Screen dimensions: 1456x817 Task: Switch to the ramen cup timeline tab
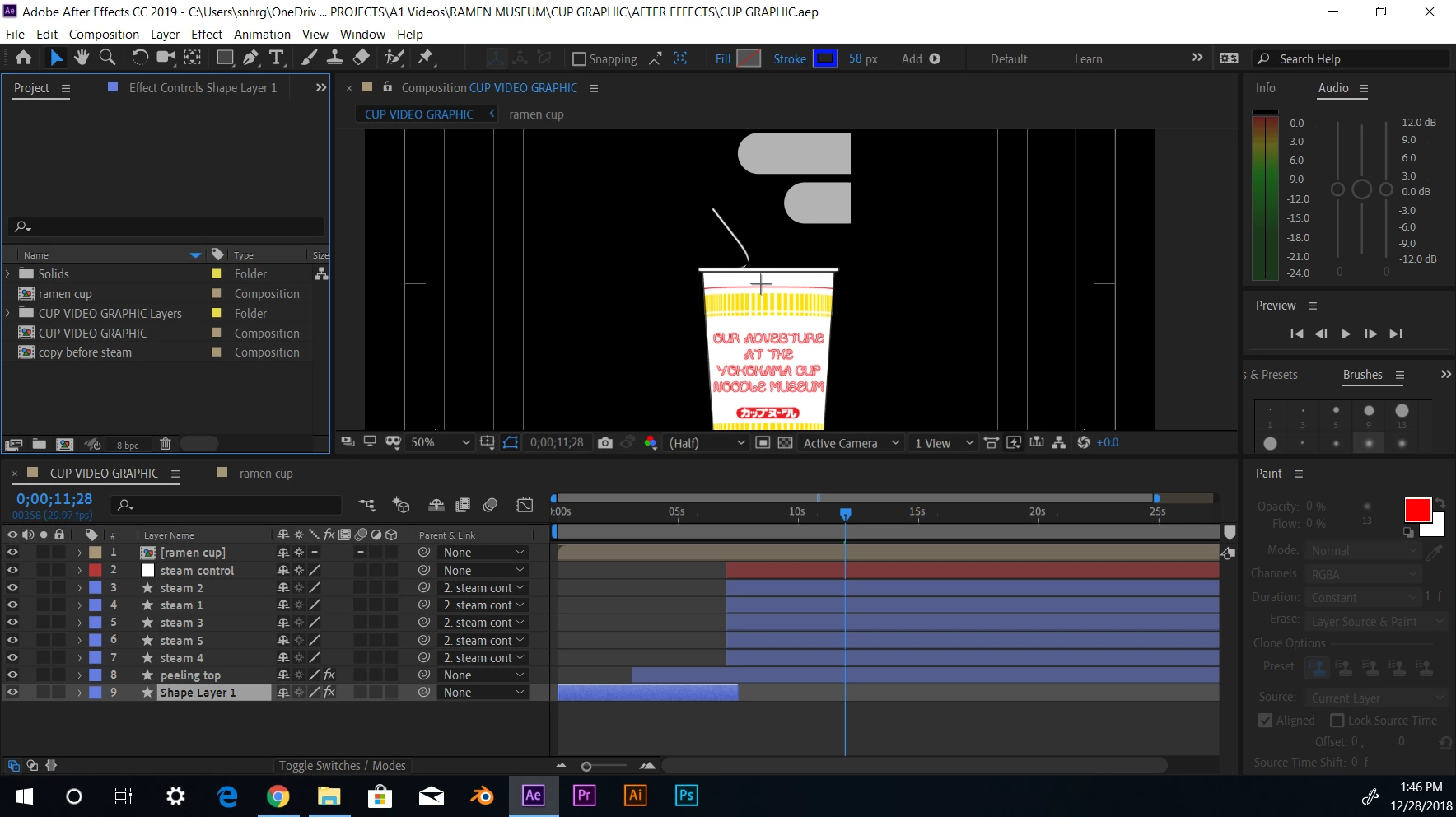tap(265, 474)
